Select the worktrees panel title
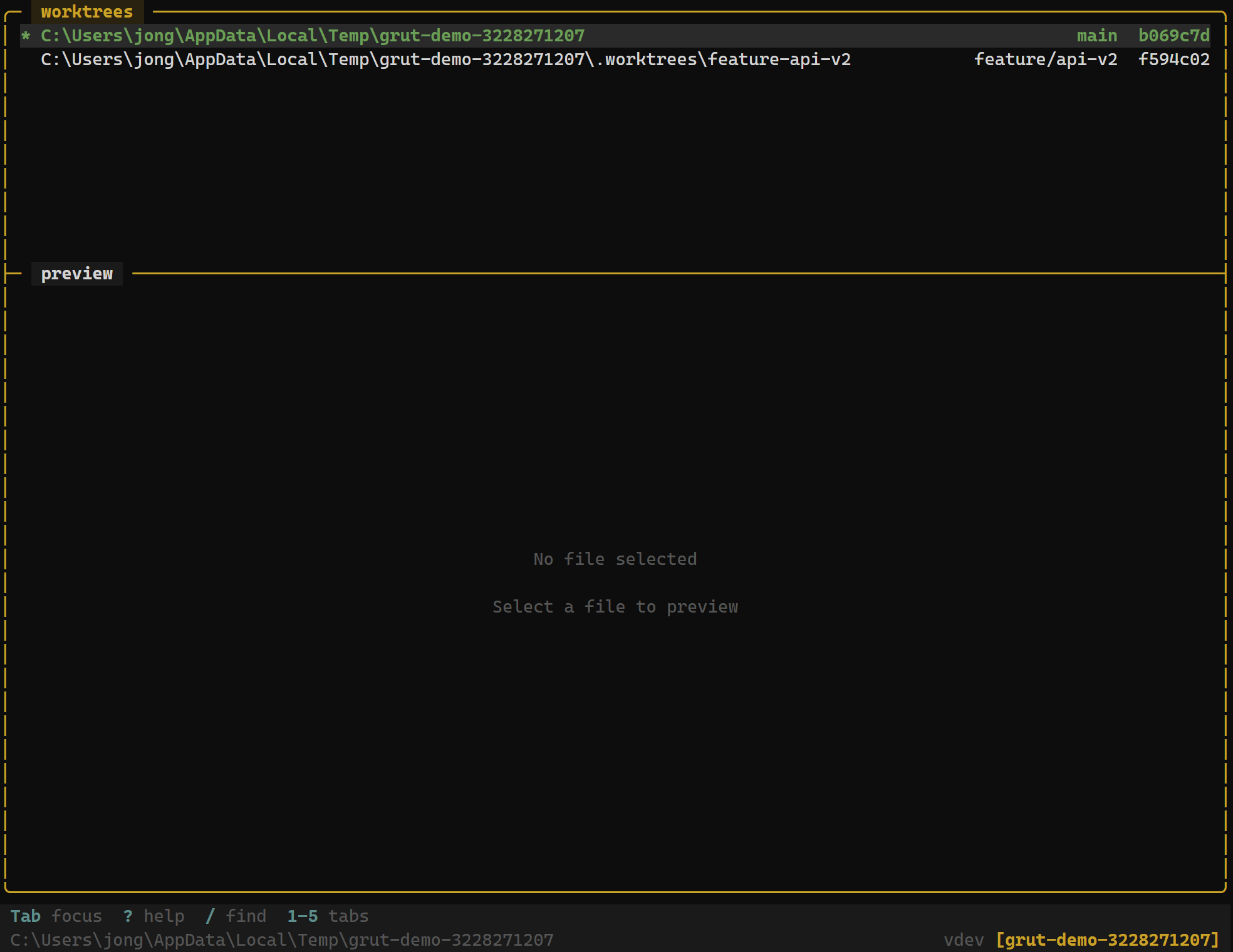The width and height of the screenshot is (1233, 952). pyautogui.click(x=87, y=12)
